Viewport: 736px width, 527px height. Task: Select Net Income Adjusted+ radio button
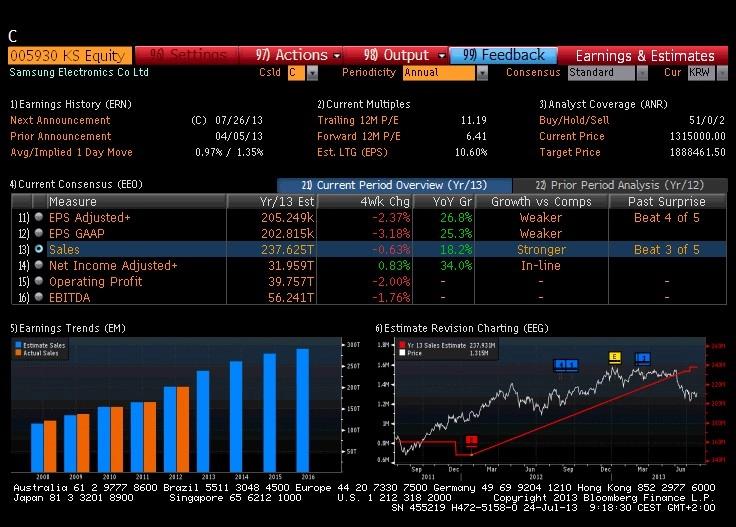[39, 265]
